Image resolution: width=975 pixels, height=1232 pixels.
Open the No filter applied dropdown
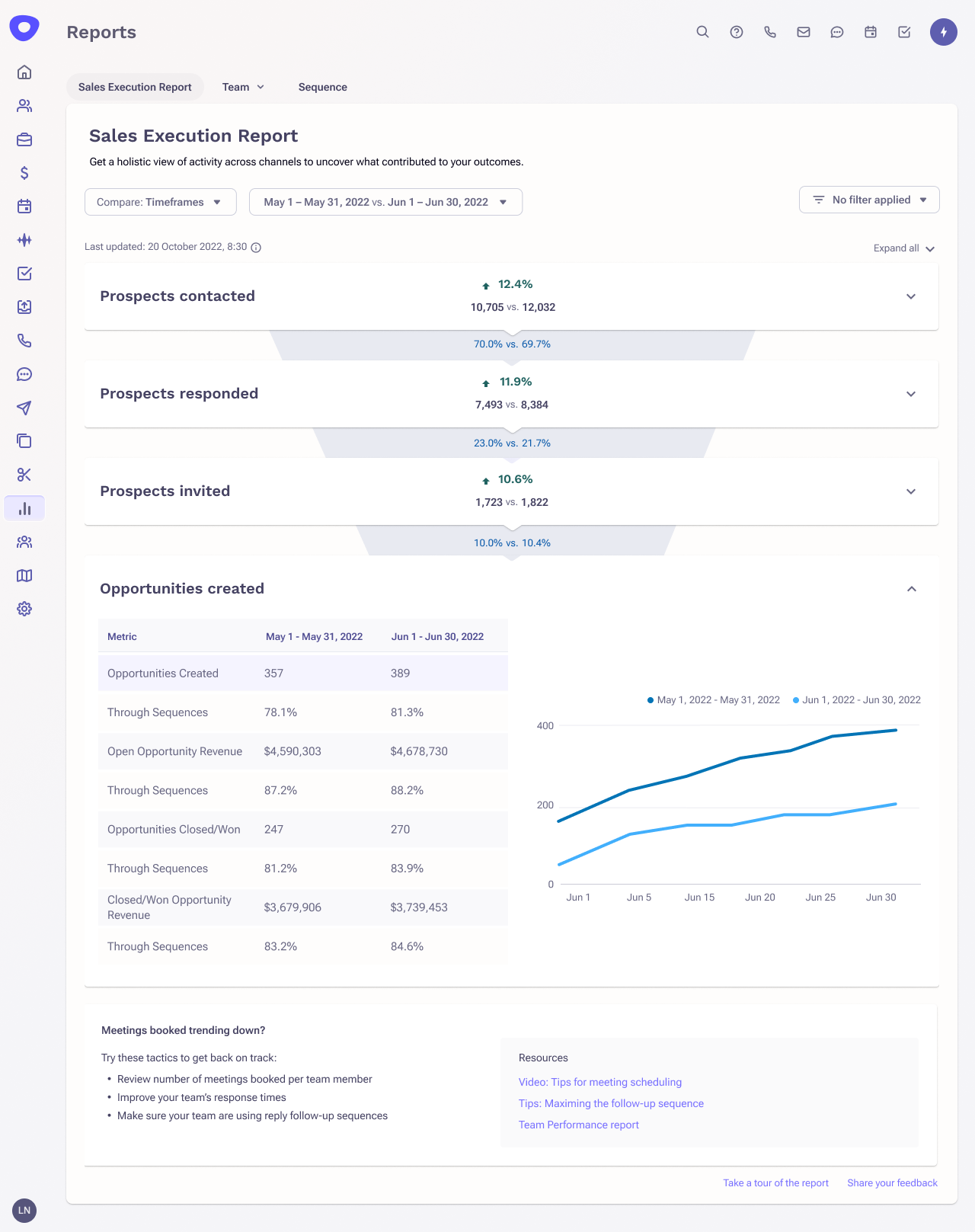[x=869, y=200]
